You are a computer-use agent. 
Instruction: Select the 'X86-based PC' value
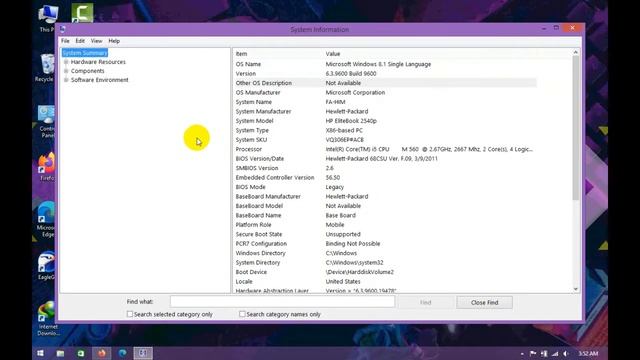[x=344, y=130]
